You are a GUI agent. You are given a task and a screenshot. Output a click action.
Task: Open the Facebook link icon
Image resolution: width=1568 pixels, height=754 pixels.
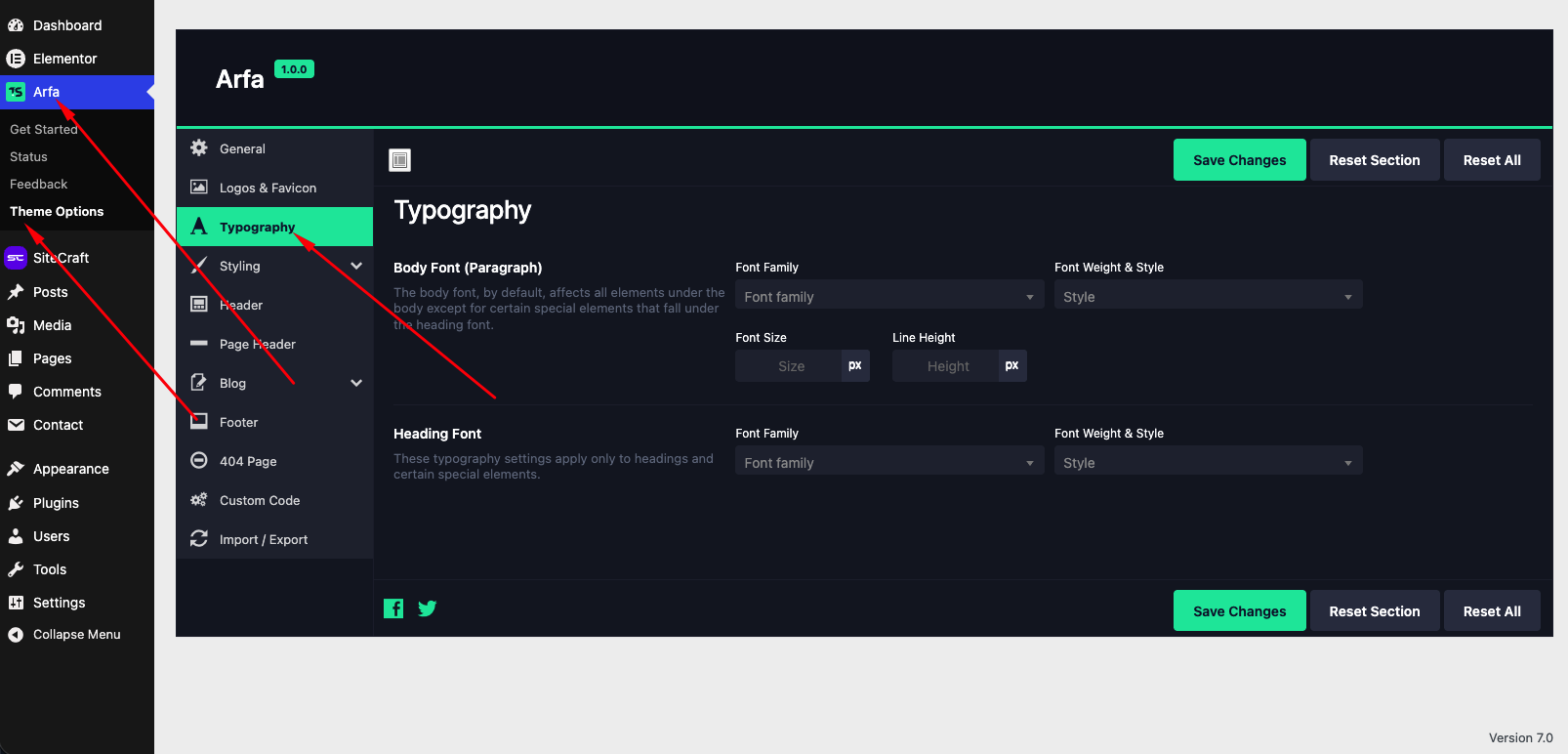[393, 608]
